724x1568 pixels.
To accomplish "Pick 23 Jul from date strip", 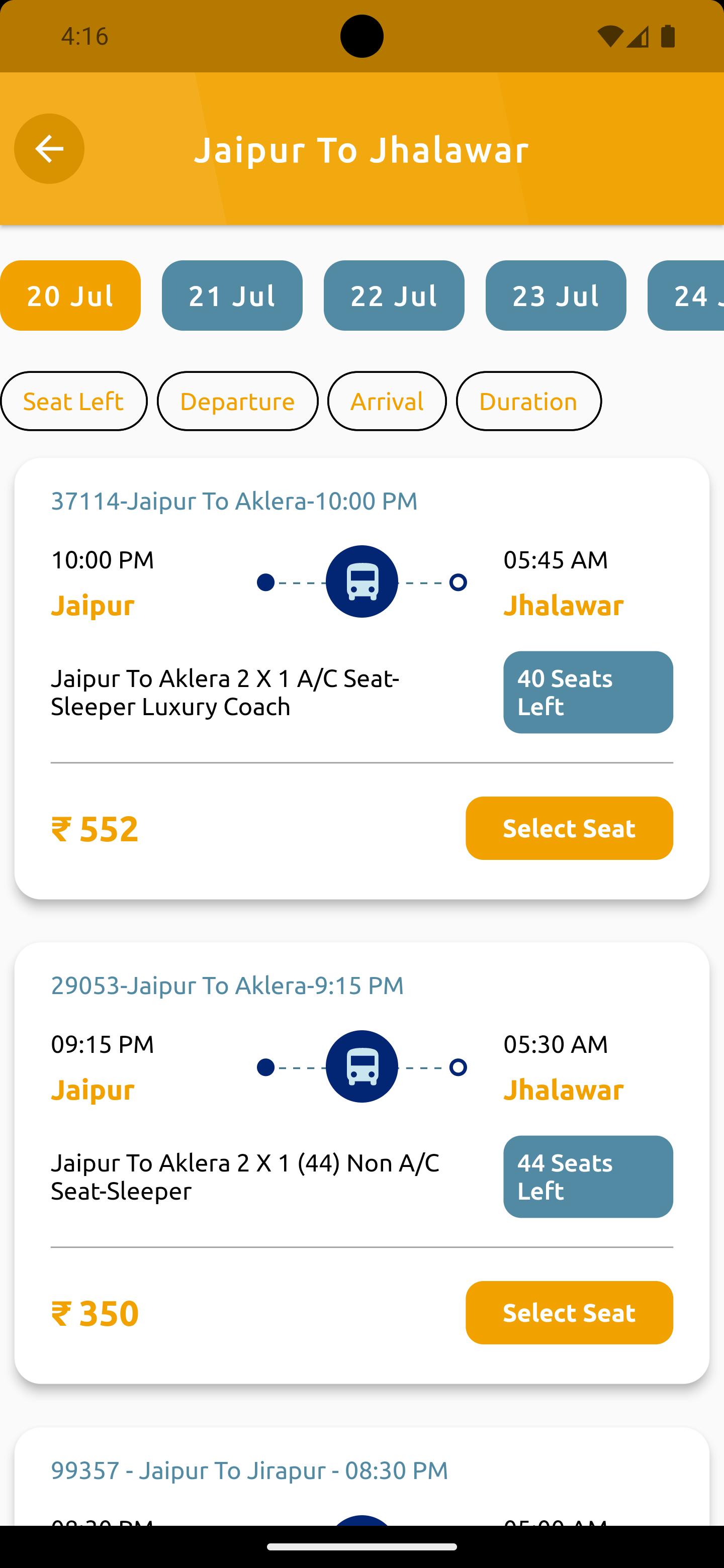I will 556,296.
